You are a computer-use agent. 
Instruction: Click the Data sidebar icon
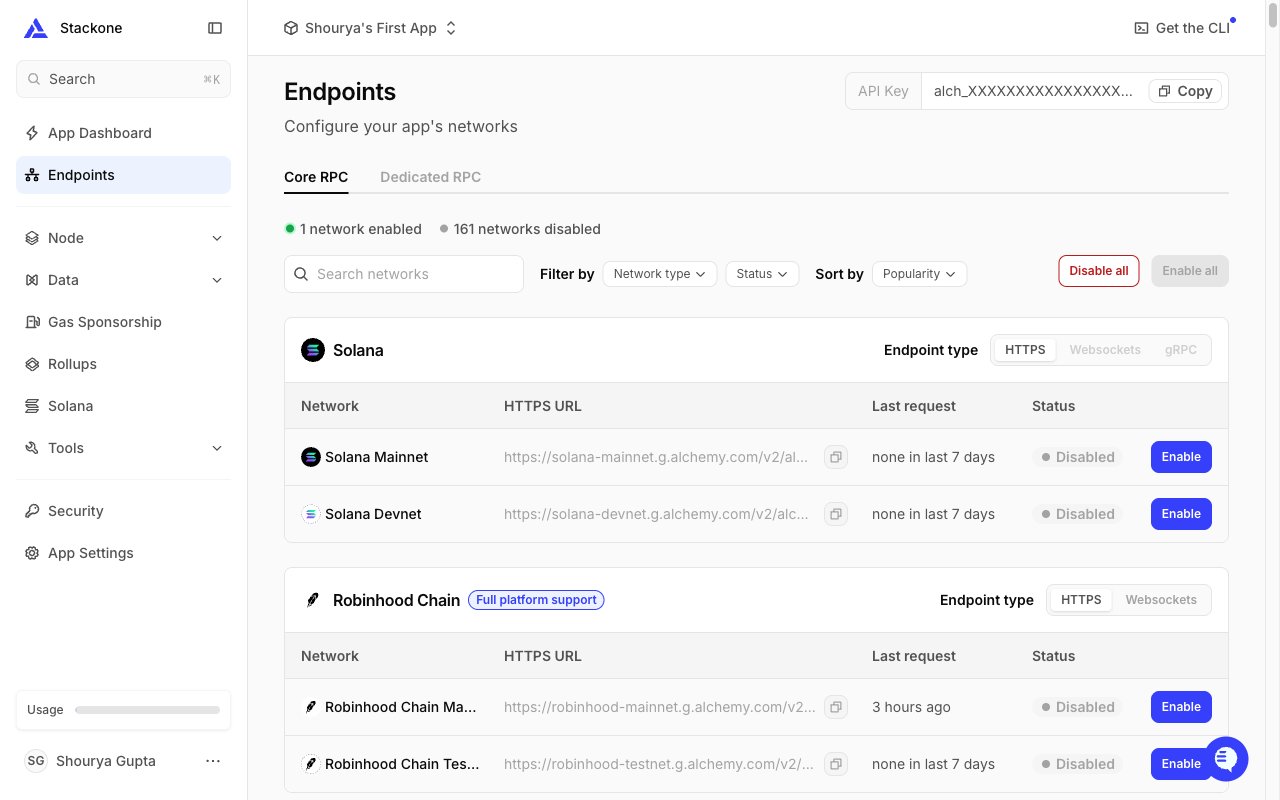[32, 280]
